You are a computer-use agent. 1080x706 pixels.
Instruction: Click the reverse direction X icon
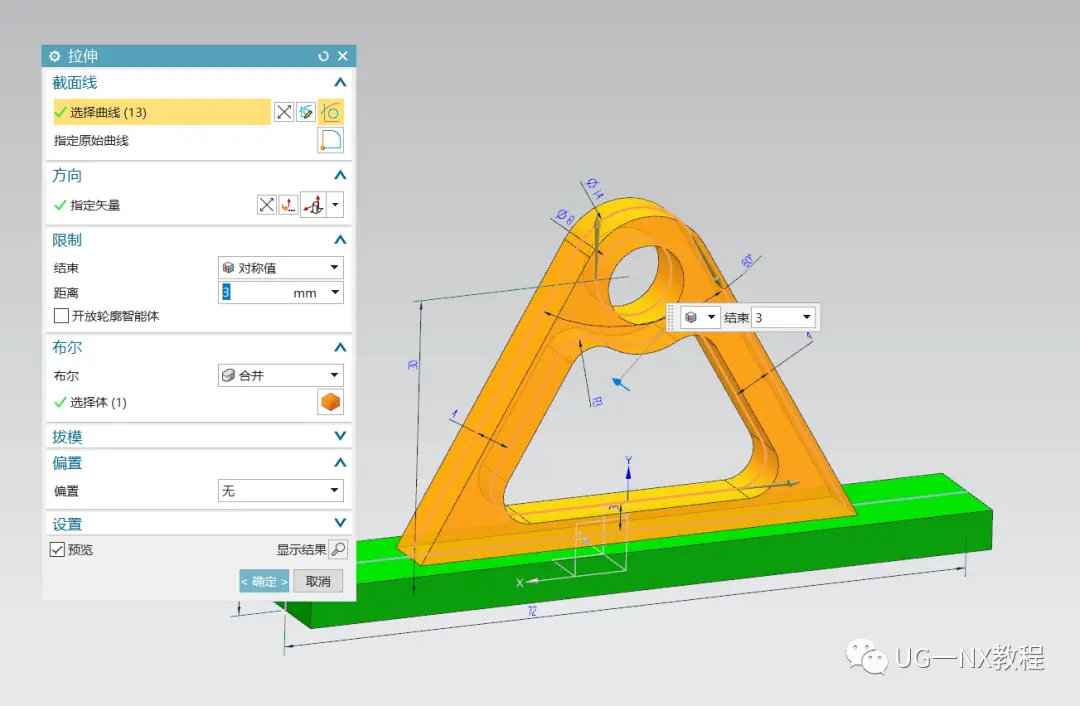267,205
